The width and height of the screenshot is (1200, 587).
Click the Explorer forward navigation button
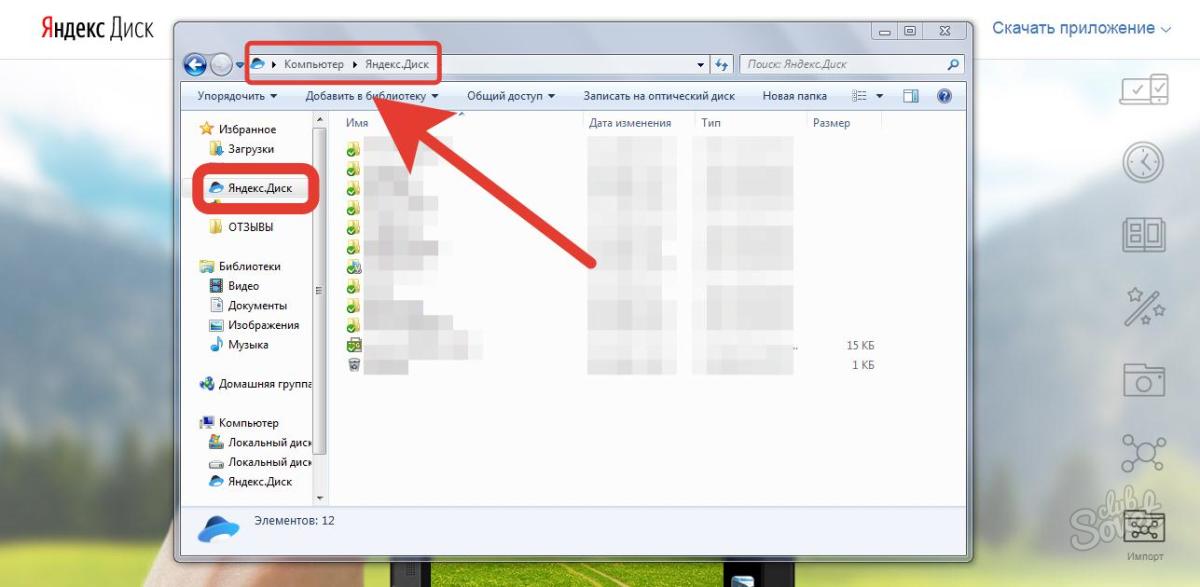(x=221, y=65)
